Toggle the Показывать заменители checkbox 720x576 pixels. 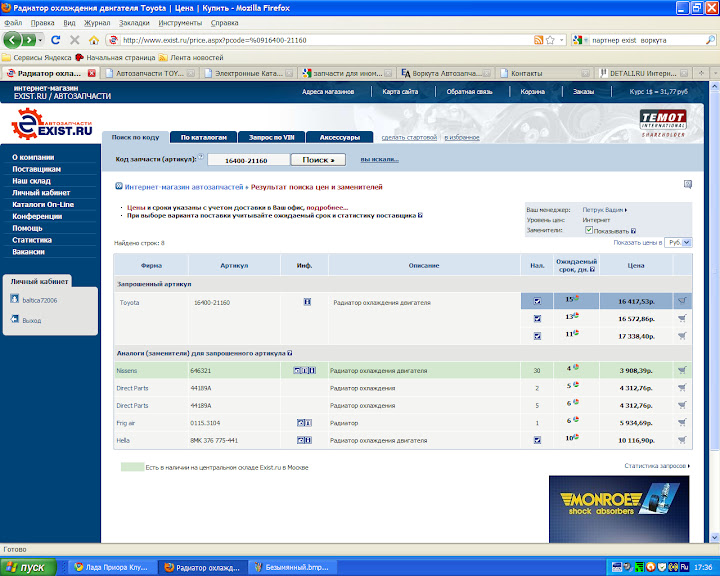pyautogui.click(x=588, y=230)
